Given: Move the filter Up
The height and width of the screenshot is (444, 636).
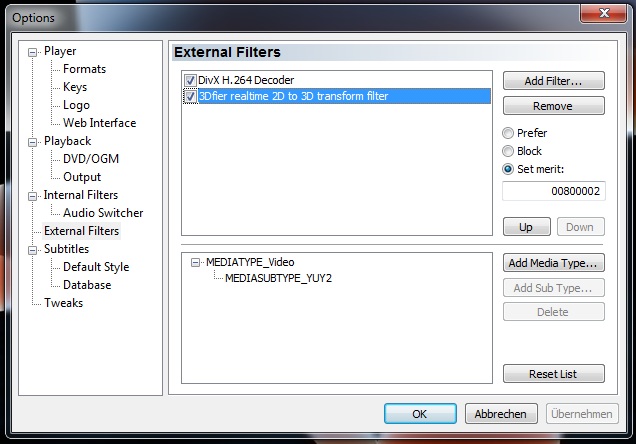Looking at the screenshot, I should 526,227.
